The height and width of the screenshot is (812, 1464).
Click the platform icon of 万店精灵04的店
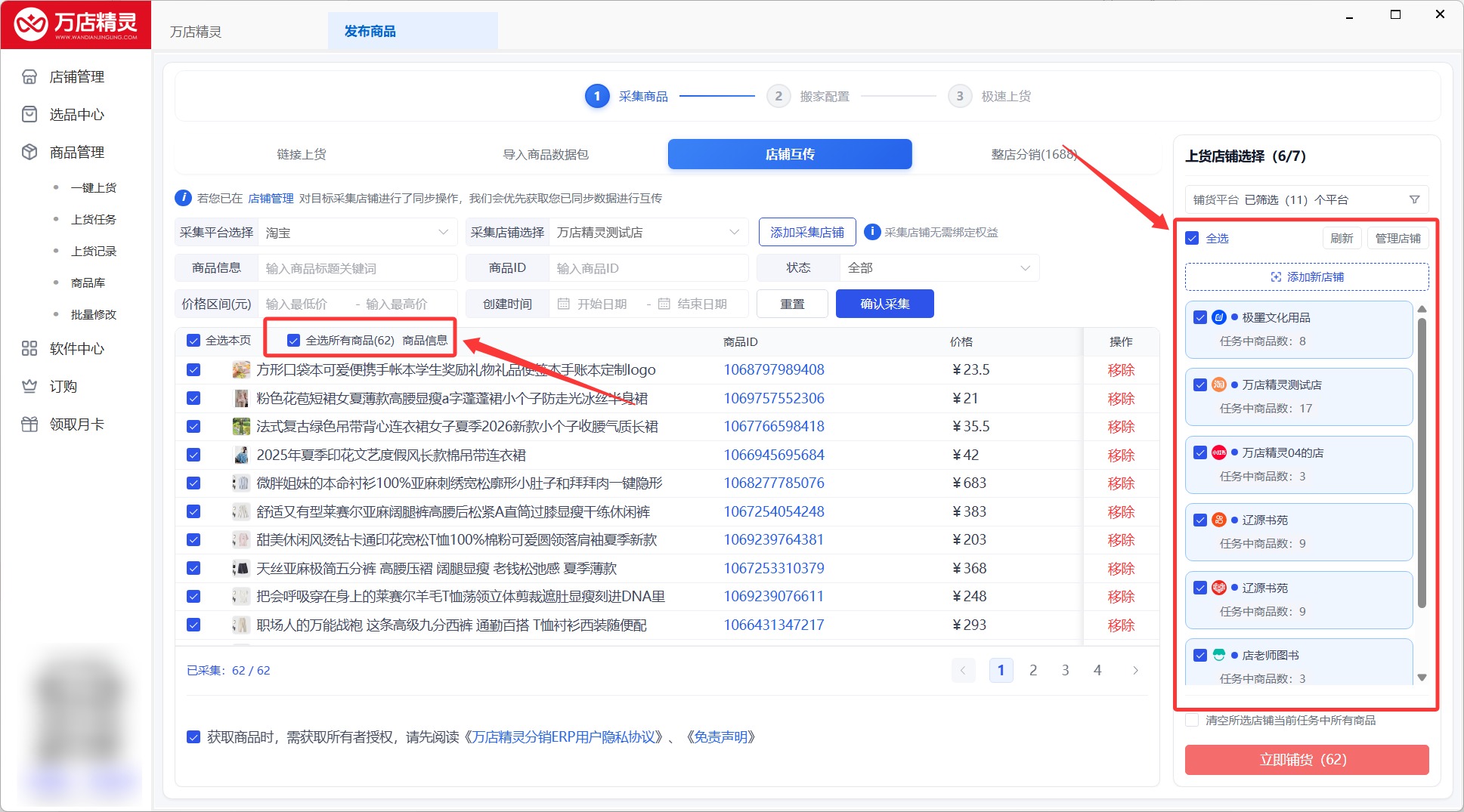tap(1219, 452)
